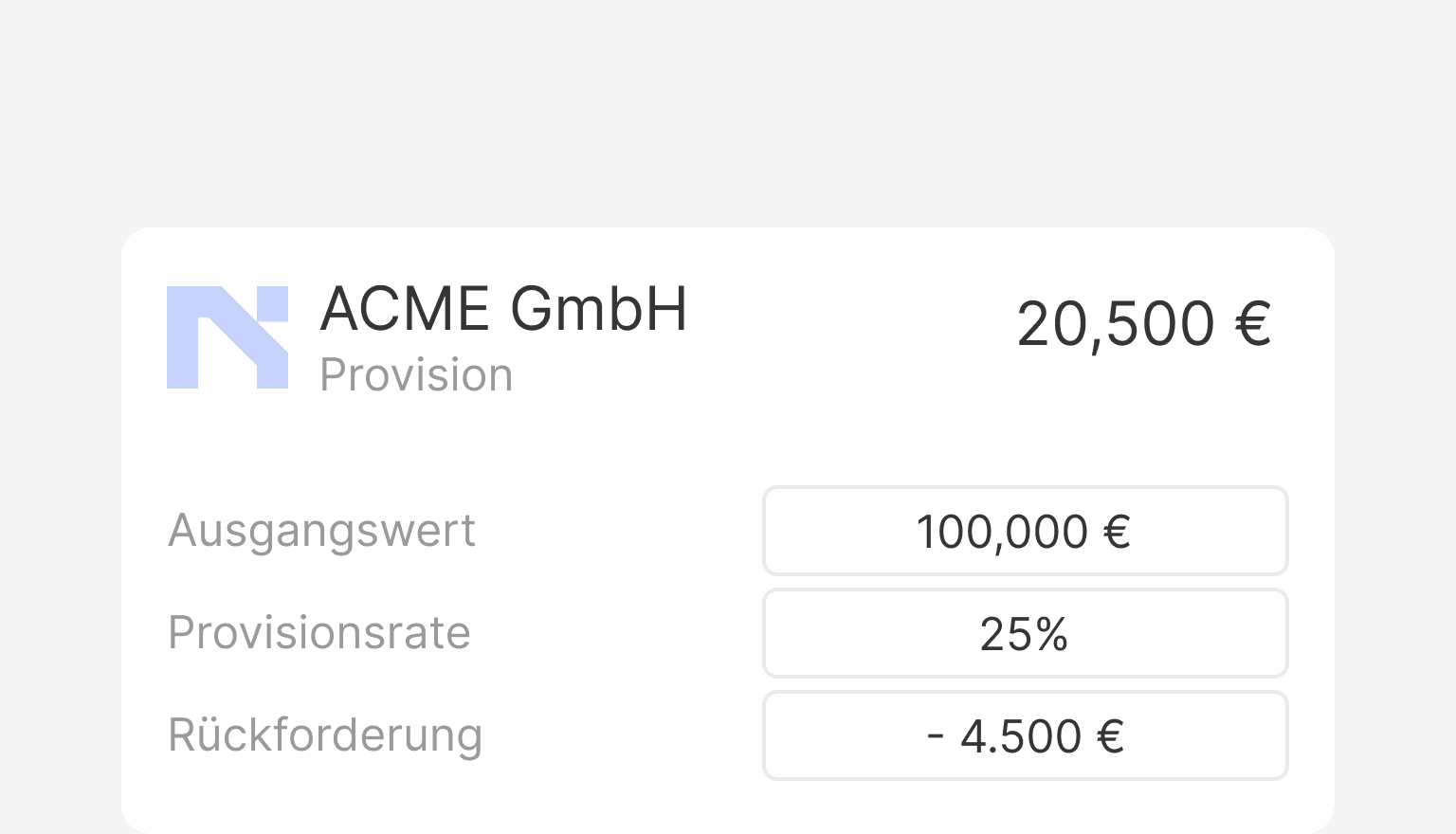The width and height of the screenshot is (1456, 834).
Task: Click the ACME GmbH heading
Action: 503,309
